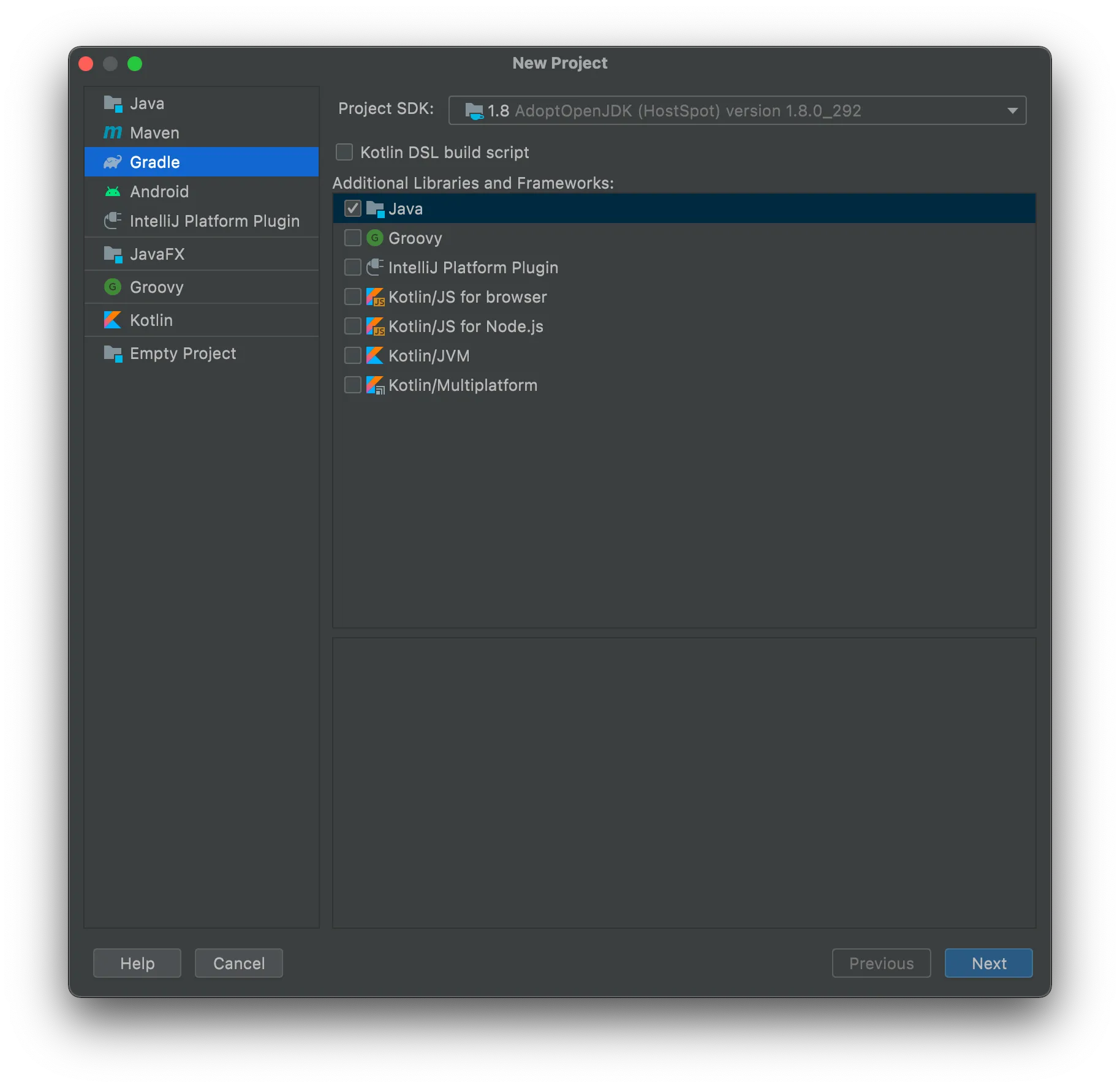Click the Kotlin/JS for browser icon
This screenshot has height=1088, width=1120.
coord(376,297)
